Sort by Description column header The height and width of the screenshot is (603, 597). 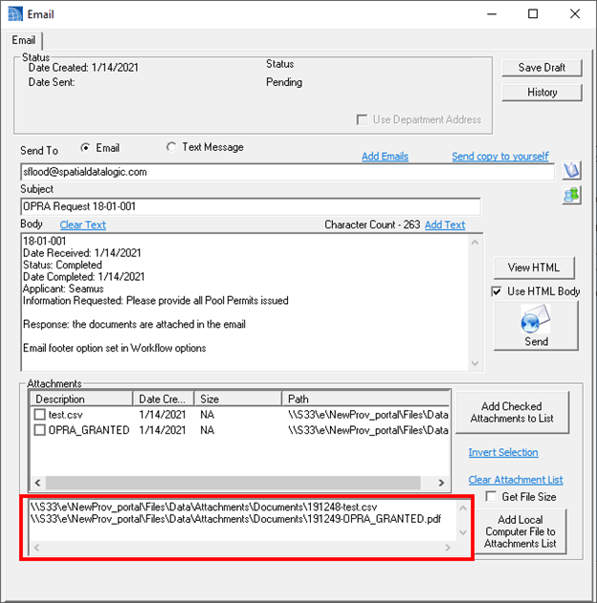[82, 399]
